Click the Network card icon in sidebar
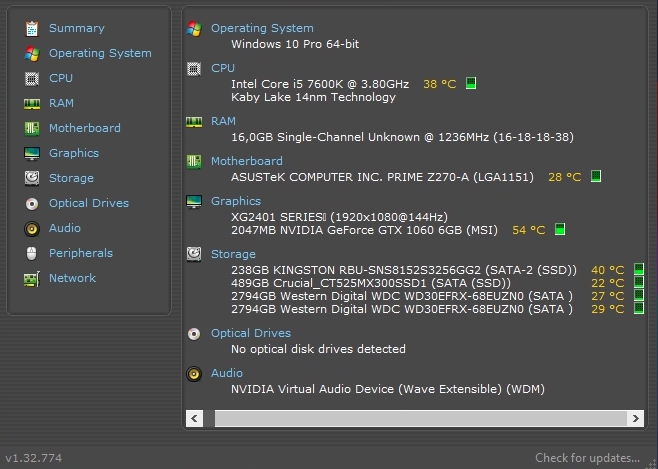The height and width of the screenshot is (469, 658). click(32, 279)
